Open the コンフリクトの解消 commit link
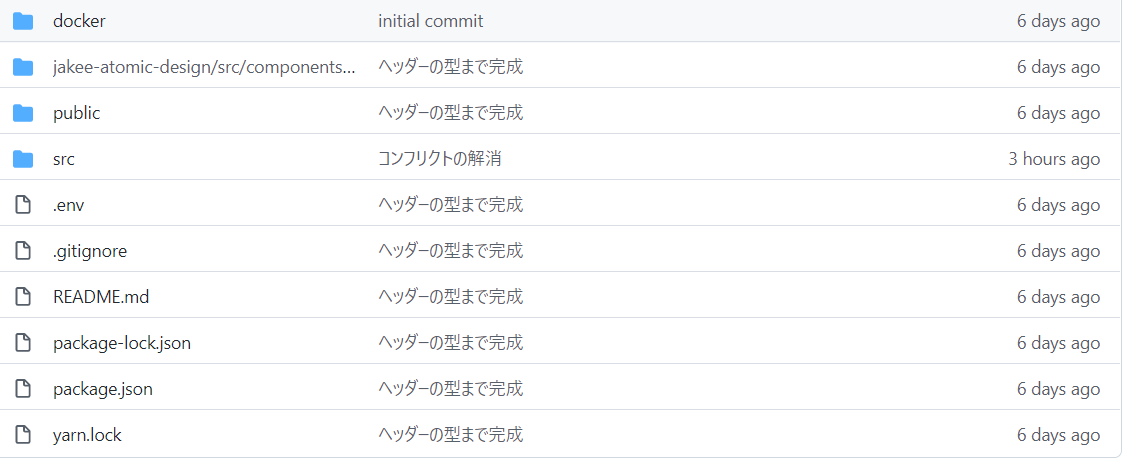The image size is (1124, 467). coord(439,159)
